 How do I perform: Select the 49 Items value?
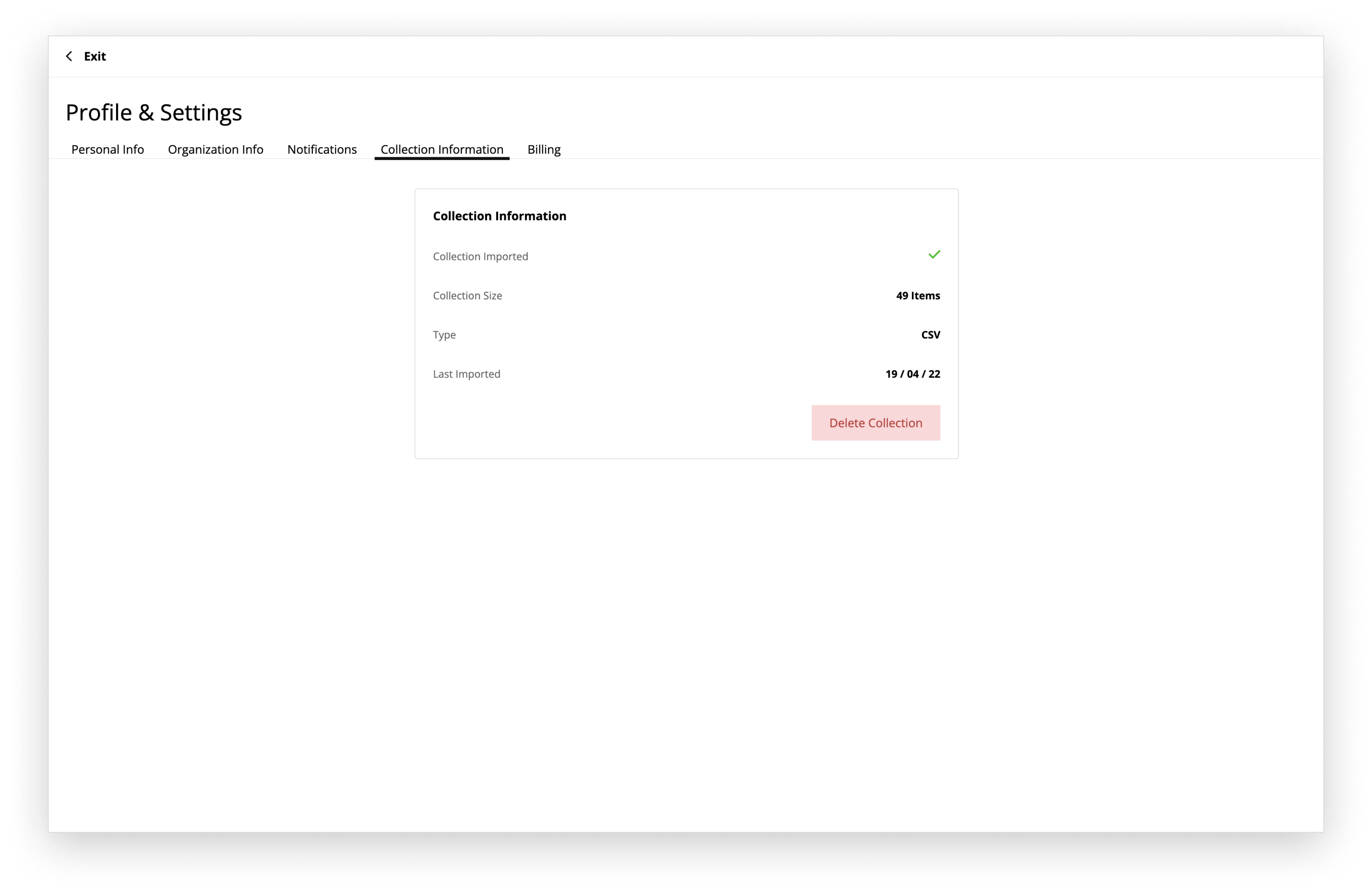(918, 295)
